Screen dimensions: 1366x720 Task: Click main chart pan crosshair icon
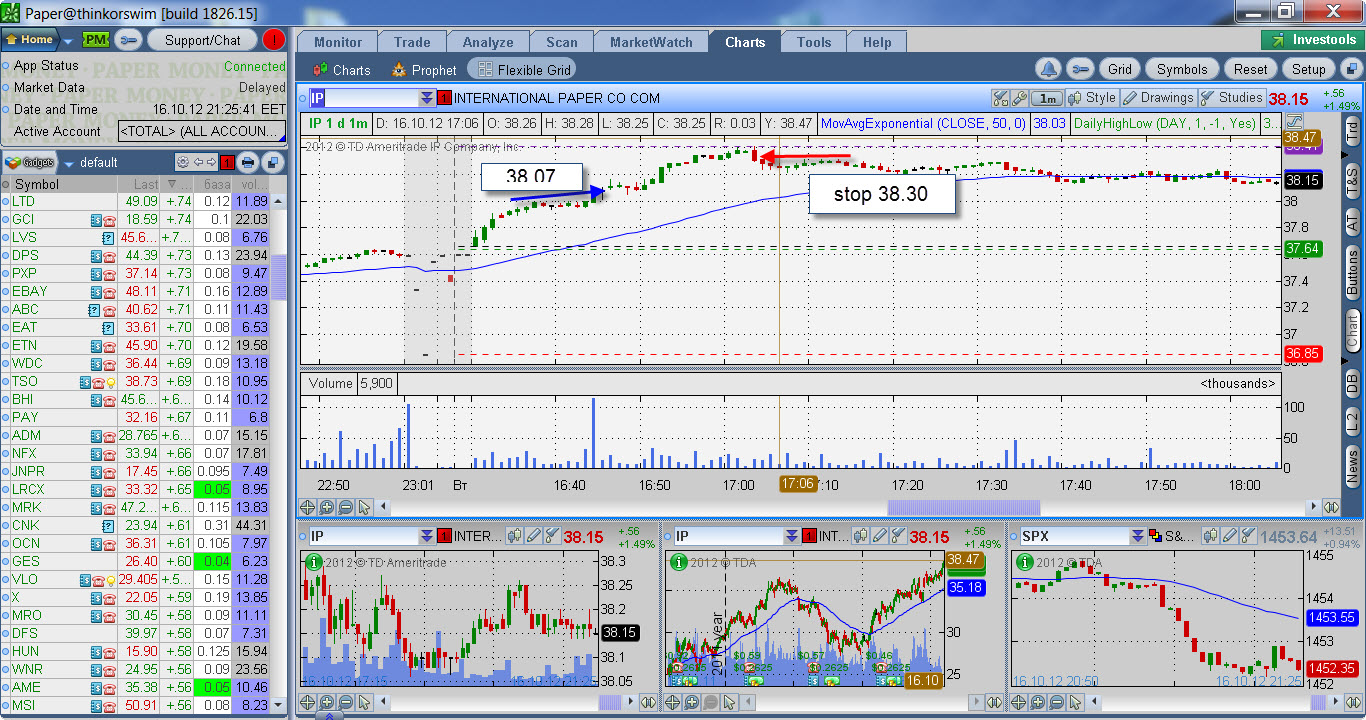tap(308, 507)
